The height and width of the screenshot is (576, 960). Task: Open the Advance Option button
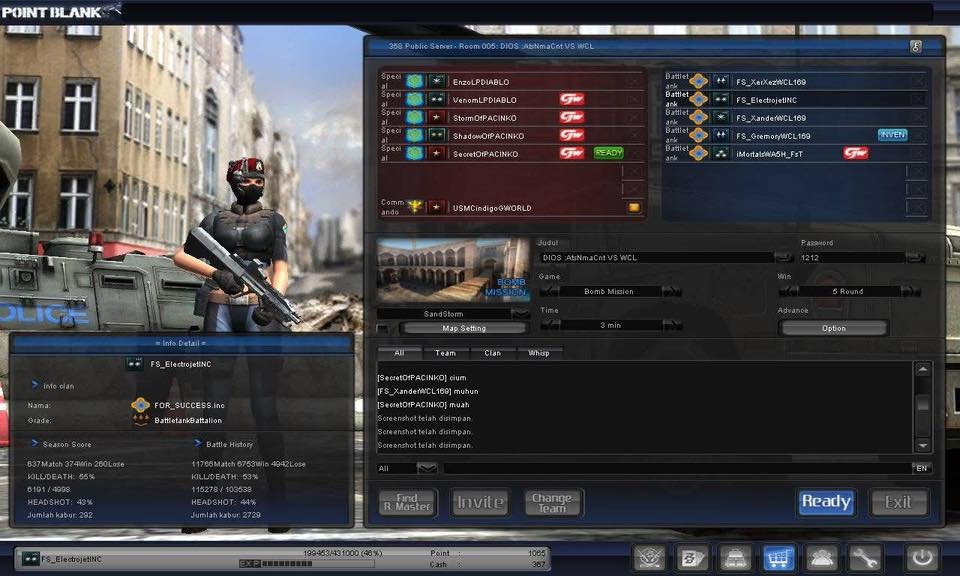pyautogui.click(x=834, y=328)
